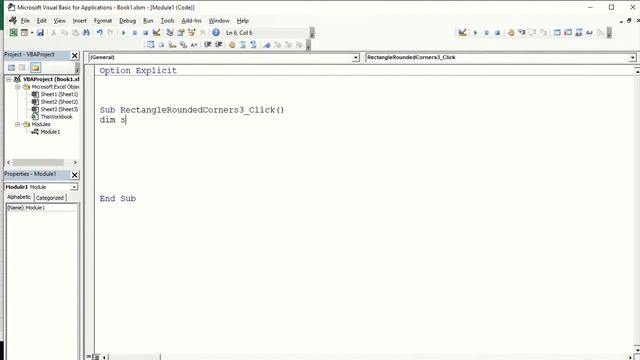
Task: Toggle a bookmark with the flag icon
Action: tap(267, 45)
